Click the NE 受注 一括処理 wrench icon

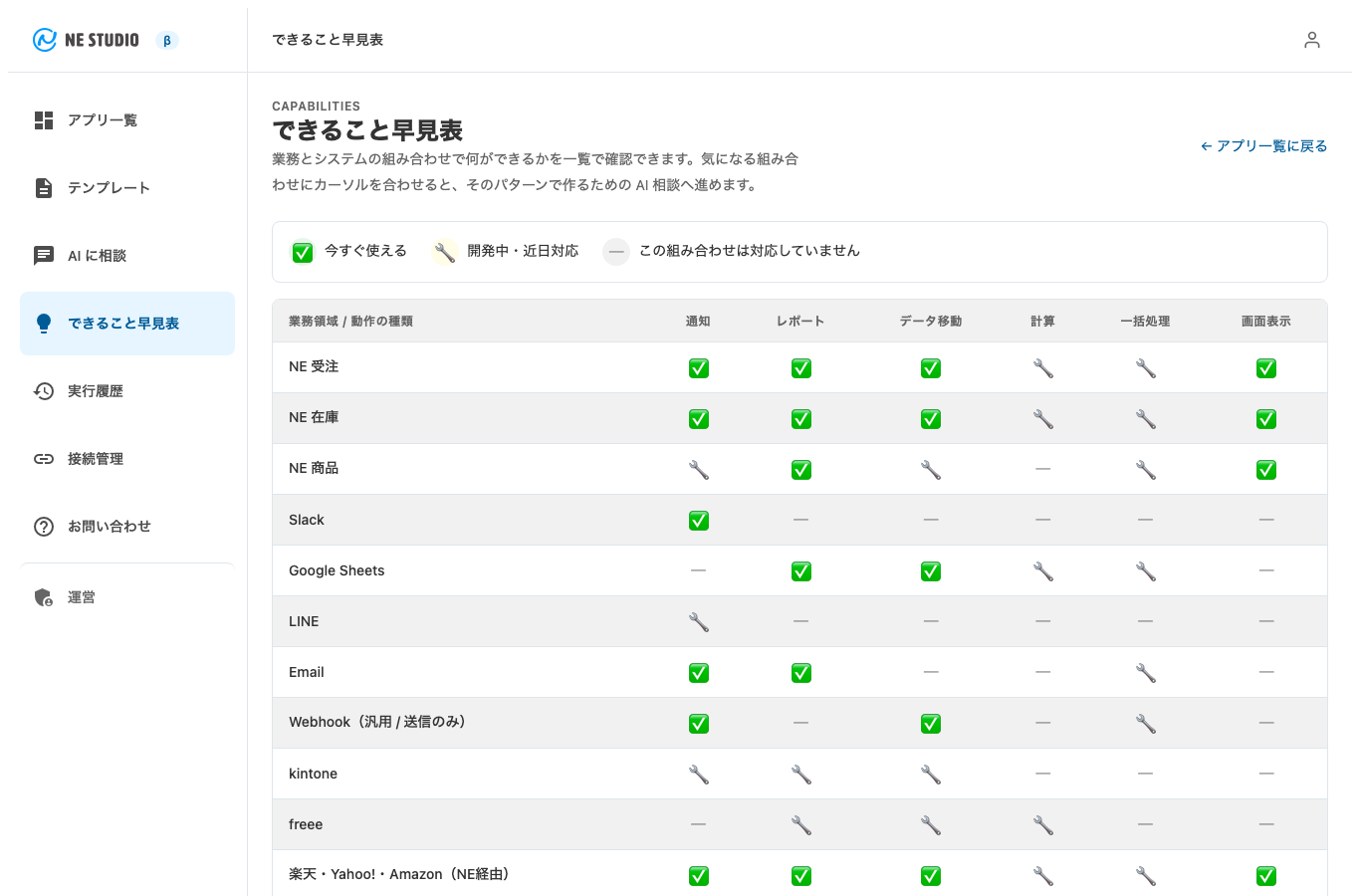point(1146,368)
